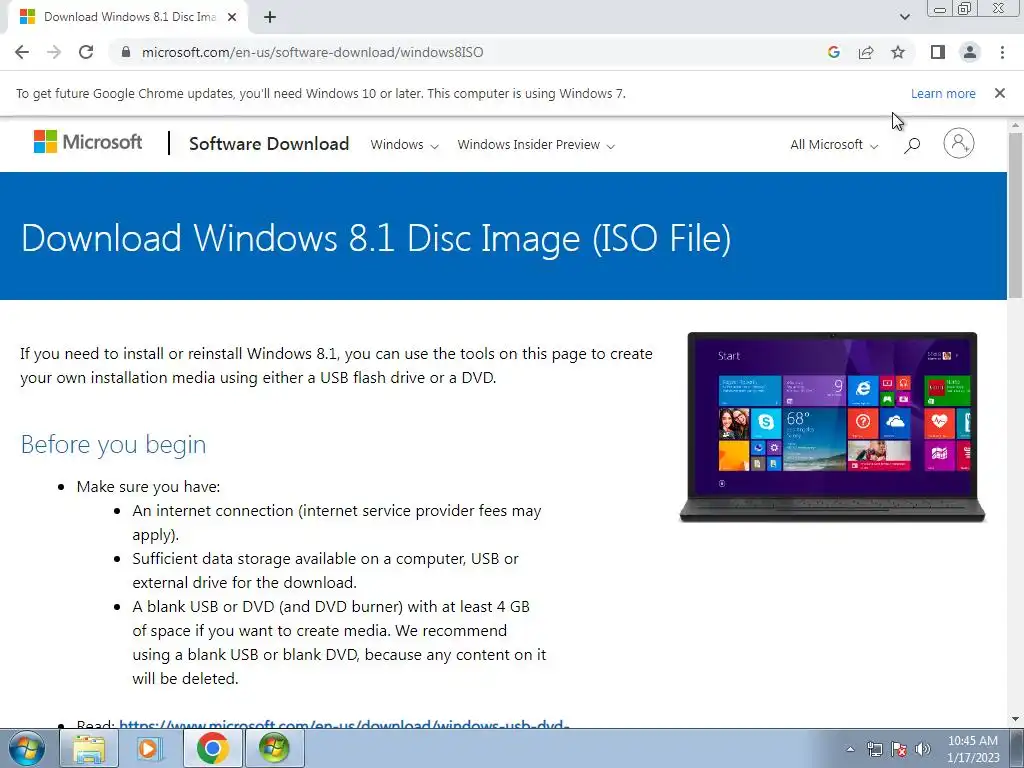Bookmark this tab with the star icon
Screen dimensions: 1024x768
click(x=898, y=52)
